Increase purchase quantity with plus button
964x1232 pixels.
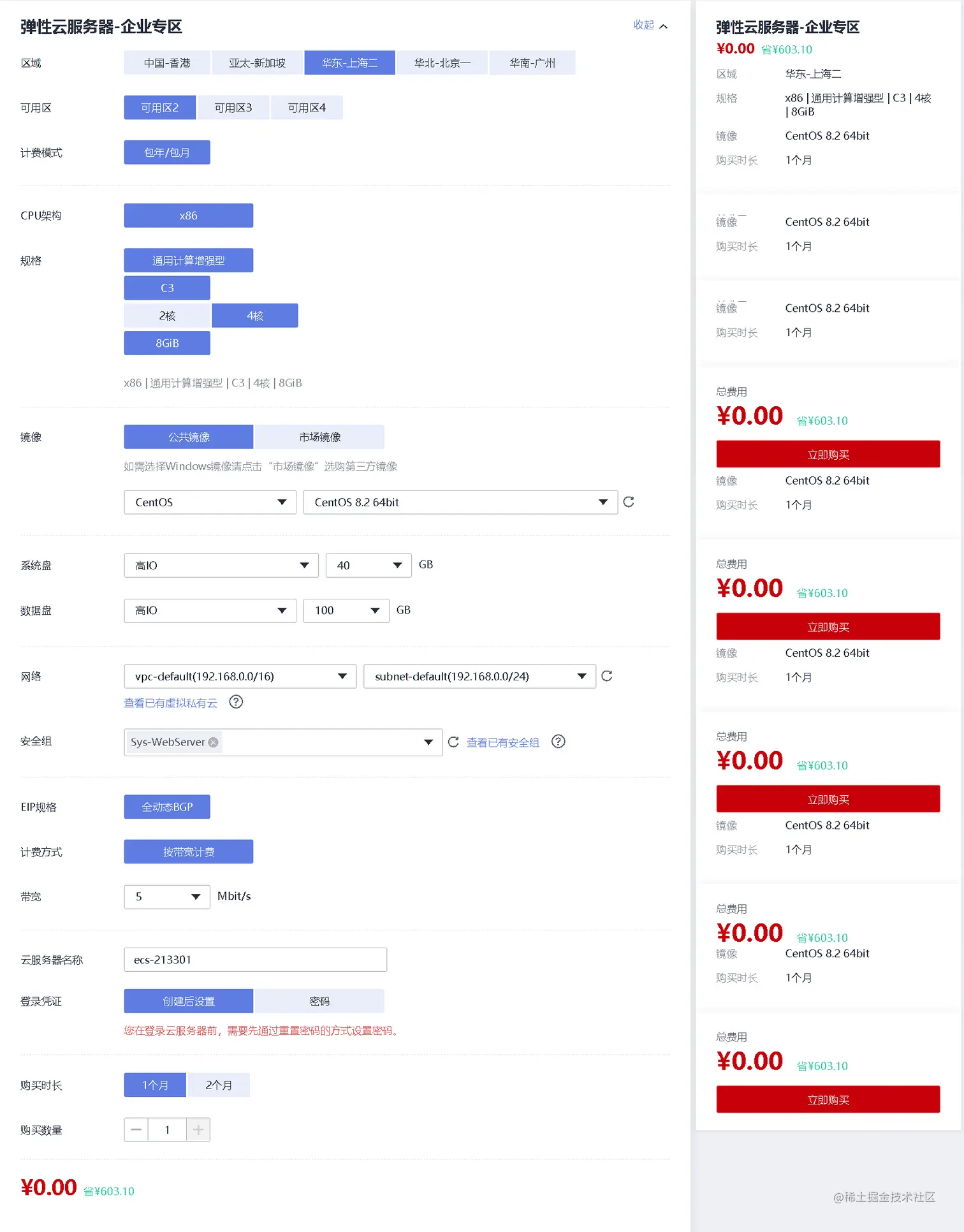click(x=198, y=1130)
